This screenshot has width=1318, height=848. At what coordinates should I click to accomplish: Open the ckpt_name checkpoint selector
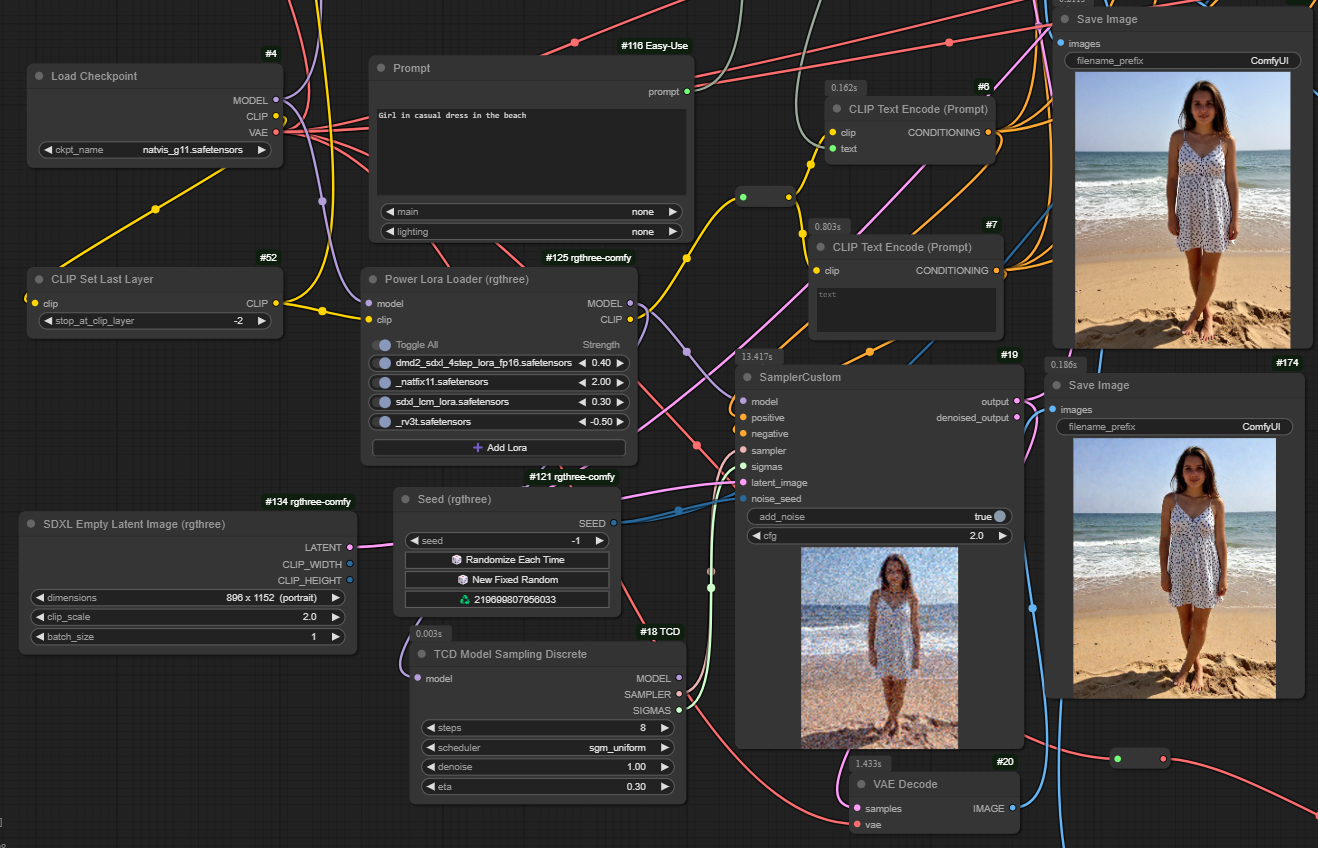(155, 150)
